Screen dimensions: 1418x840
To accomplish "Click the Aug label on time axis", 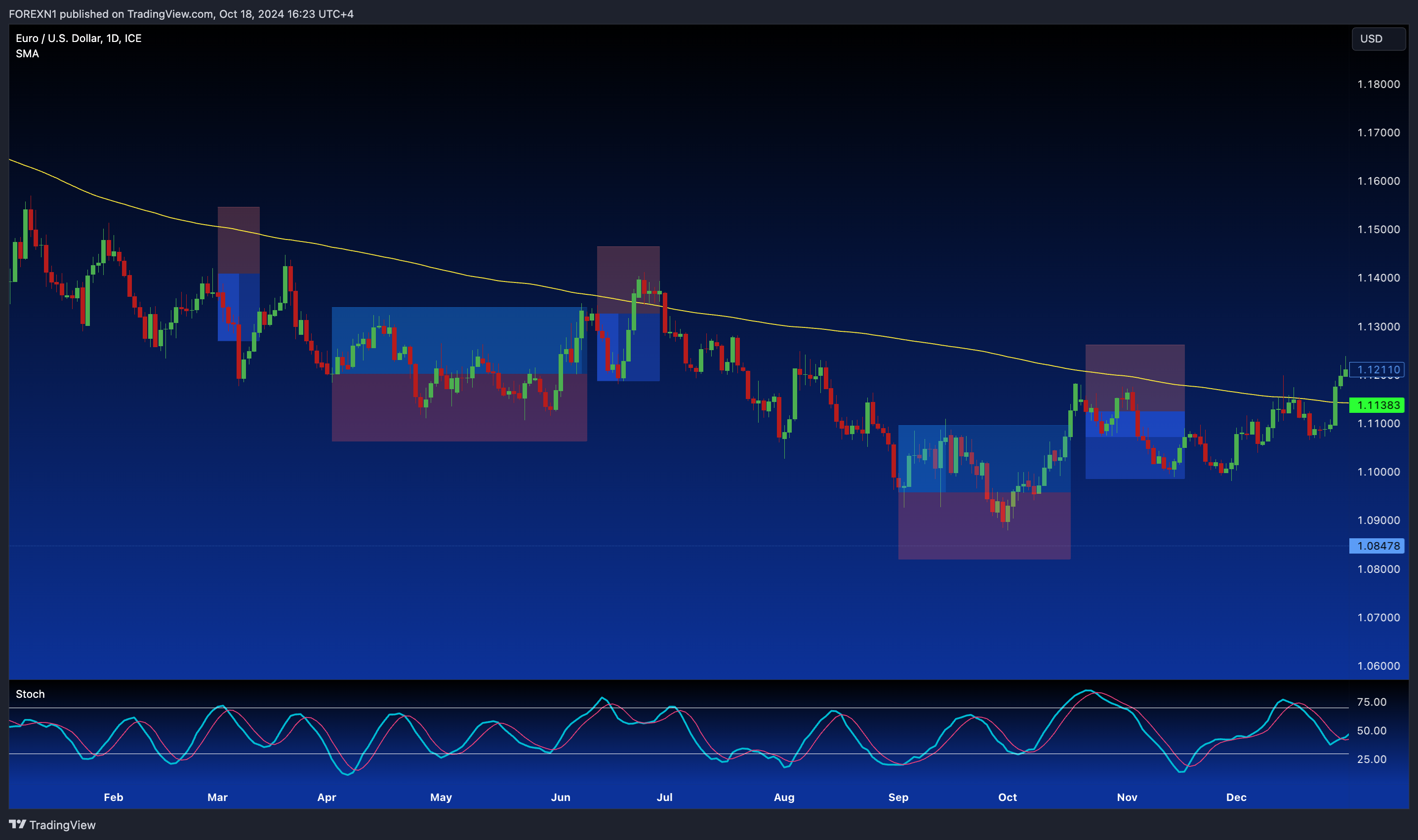I will 784,797.
